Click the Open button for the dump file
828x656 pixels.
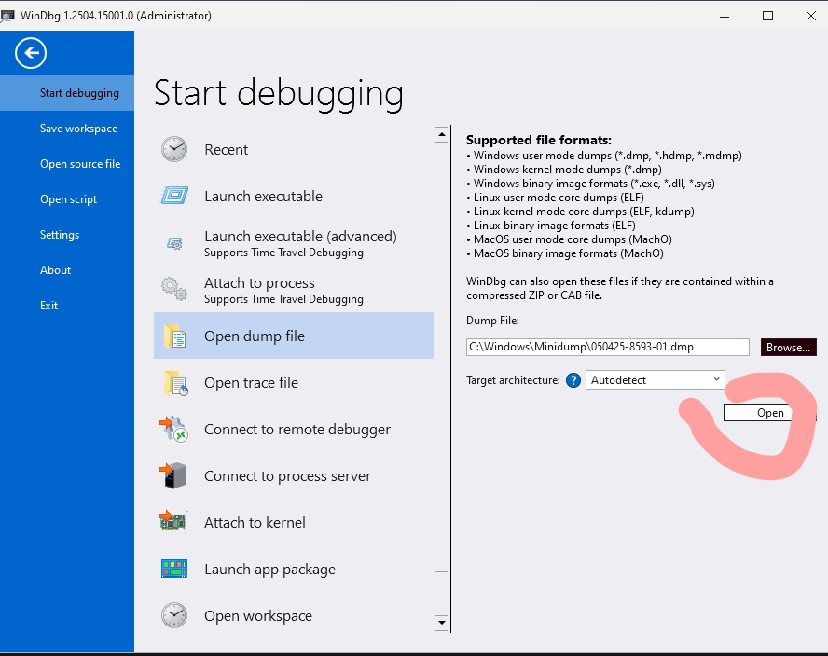[x=770, y=413]
